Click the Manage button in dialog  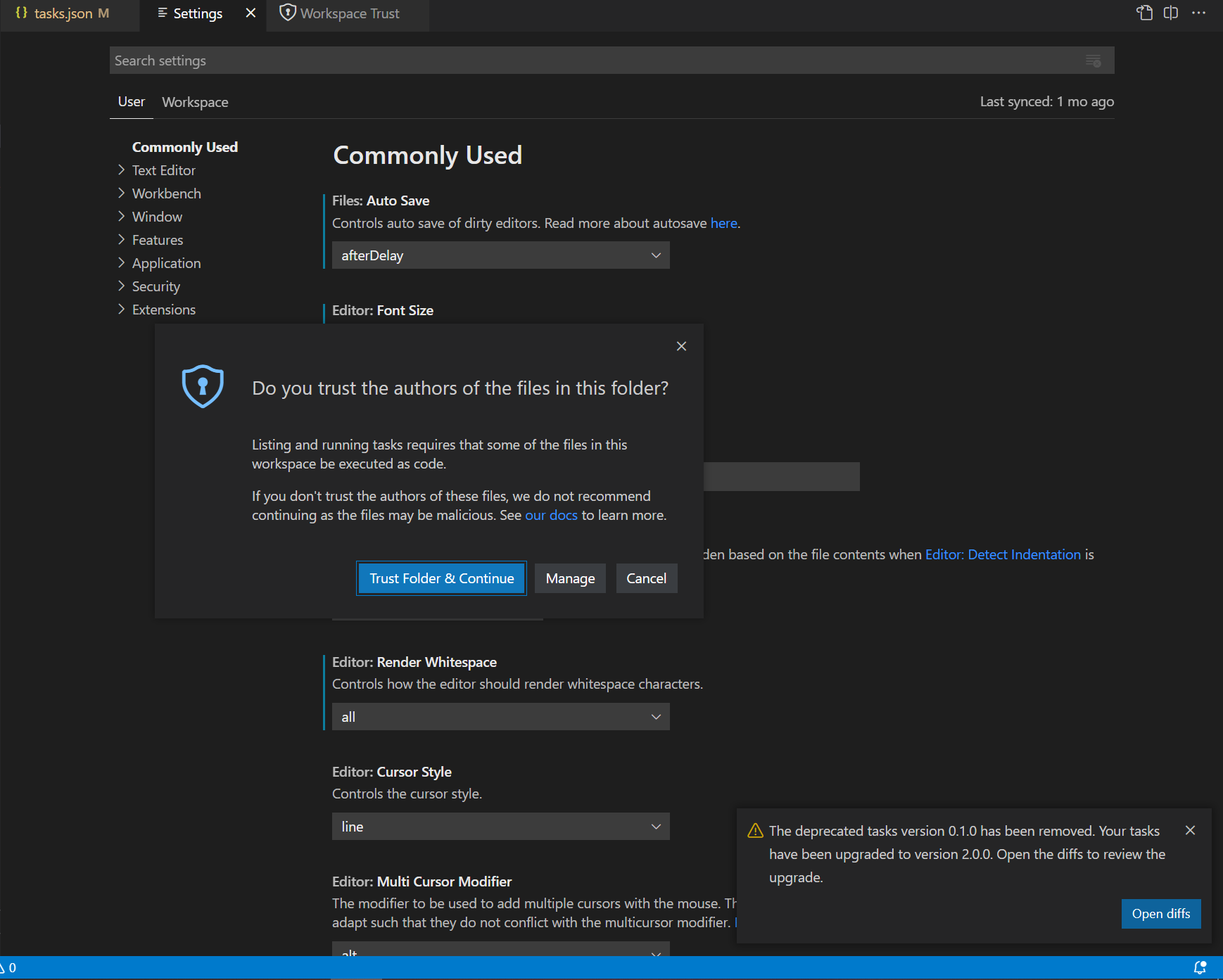pos(570,578)
